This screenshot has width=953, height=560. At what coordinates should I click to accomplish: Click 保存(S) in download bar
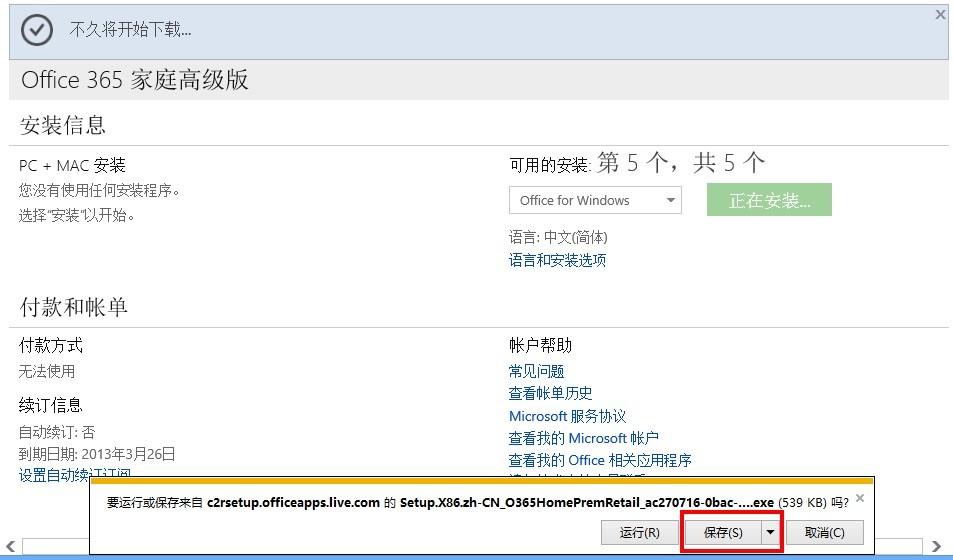723,533
